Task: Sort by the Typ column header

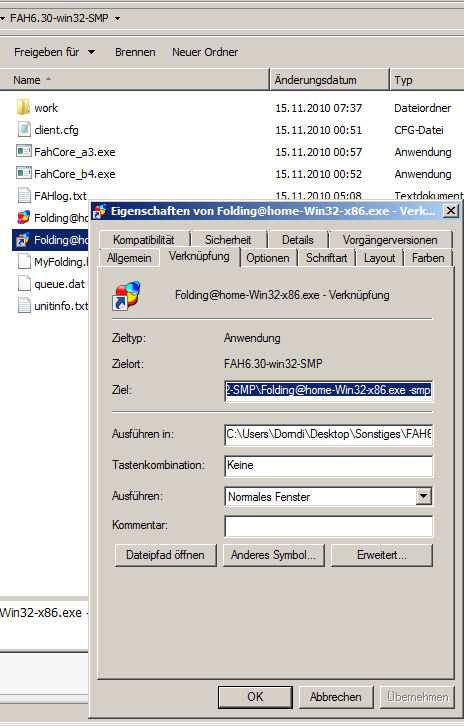Action: [426, 80]
